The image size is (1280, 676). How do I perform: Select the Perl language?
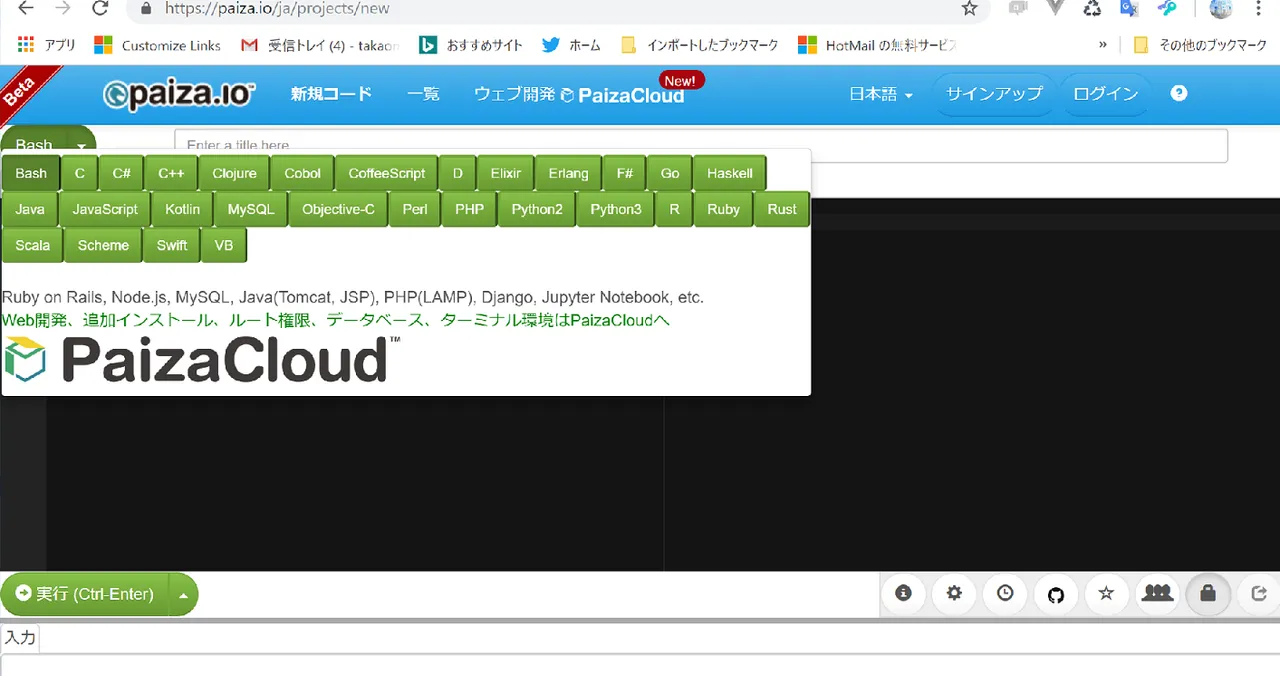pyautogui.click(x=415, y=209)
